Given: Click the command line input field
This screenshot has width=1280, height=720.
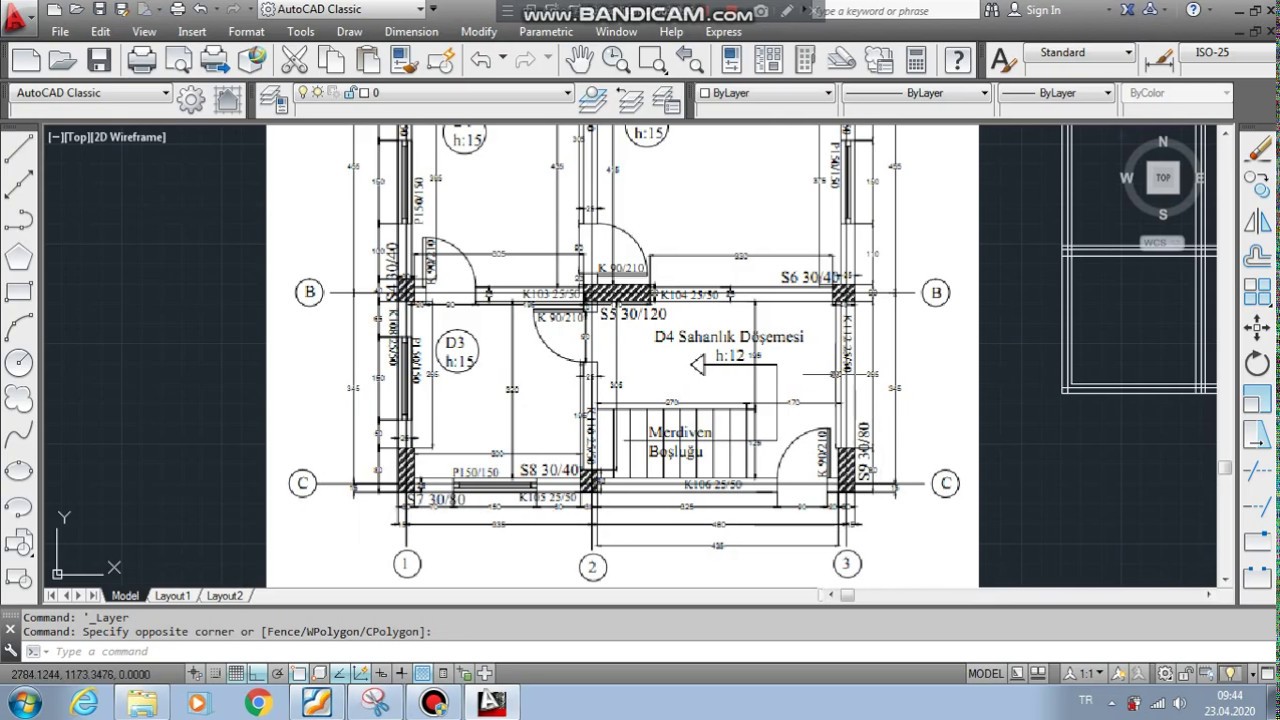Looking at the screenshot, I should (640, 652).
